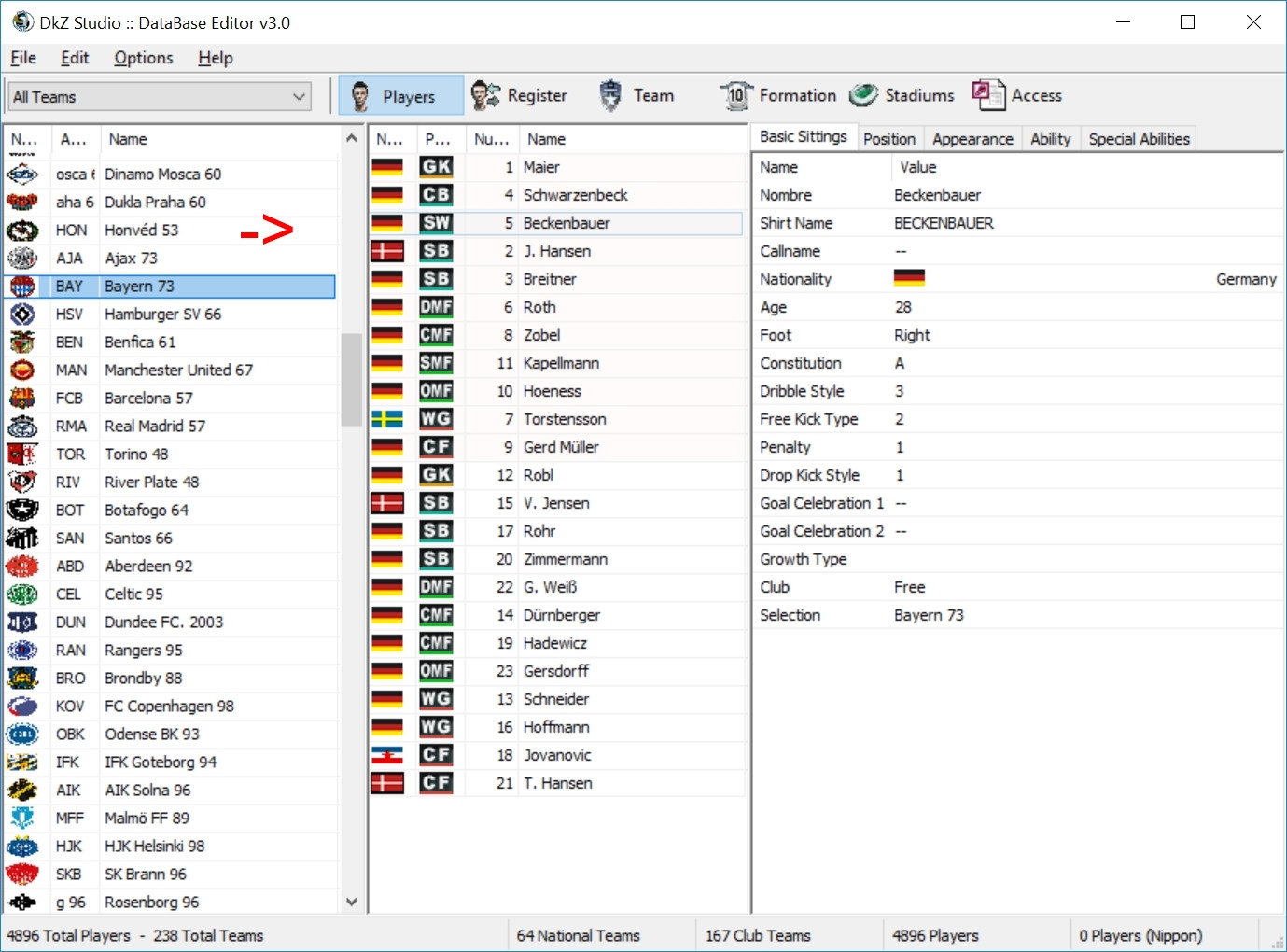Click the River Plate 48 club badge
The height and width of the screenshot is (952, 1287).
[x=22, y=483]
